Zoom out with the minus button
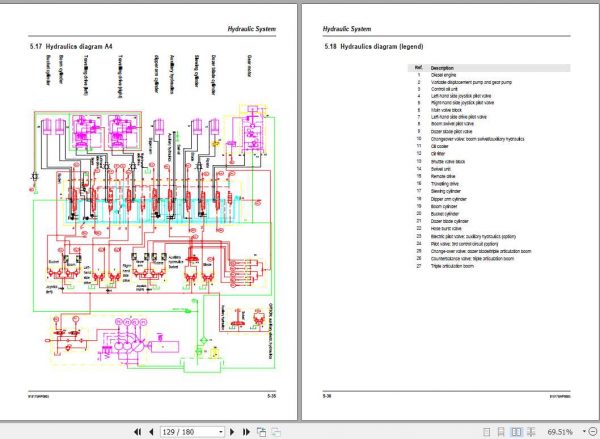The width and height of the screenshot is (600, 439). pos(593,432)
